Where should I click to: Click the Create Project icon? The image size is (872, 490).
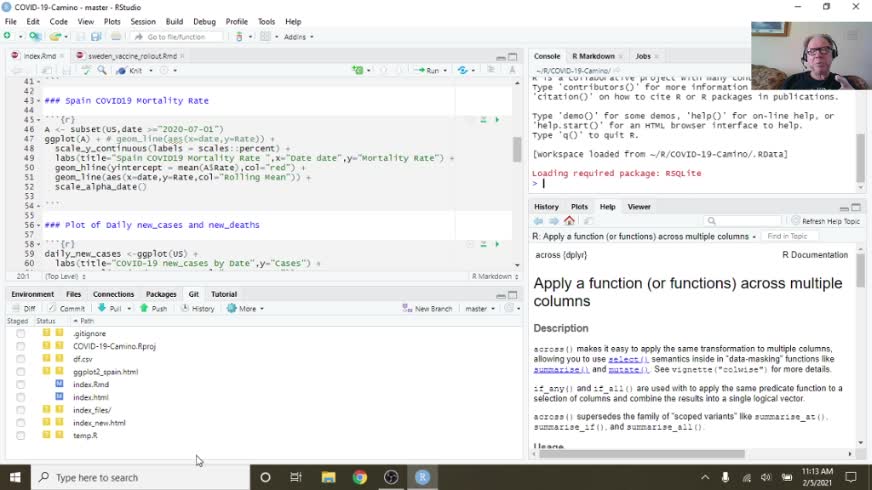pyautogui.click(x=35, y=36)
